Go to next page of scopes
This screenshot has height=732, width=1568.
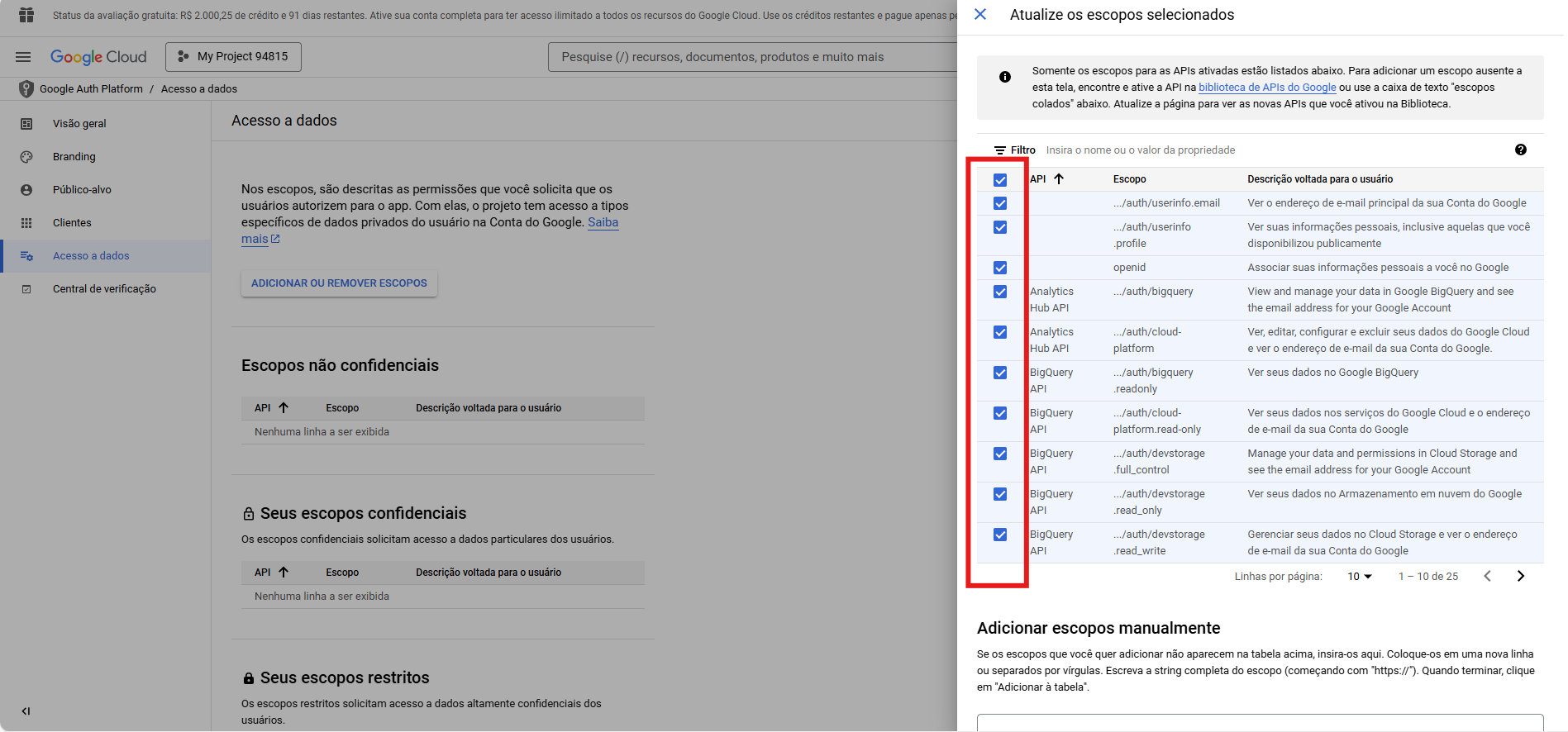click(1520, 576)
